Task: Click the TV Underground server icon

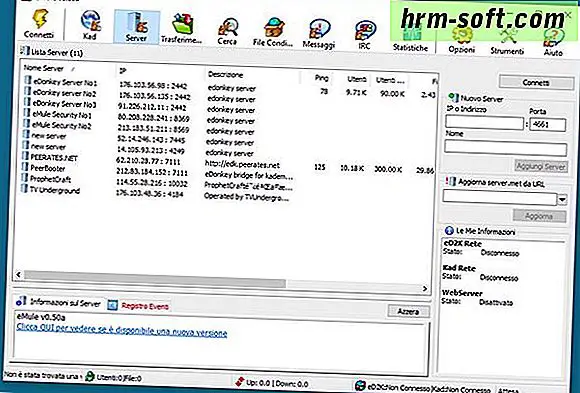Action: (x=24, y=188)
